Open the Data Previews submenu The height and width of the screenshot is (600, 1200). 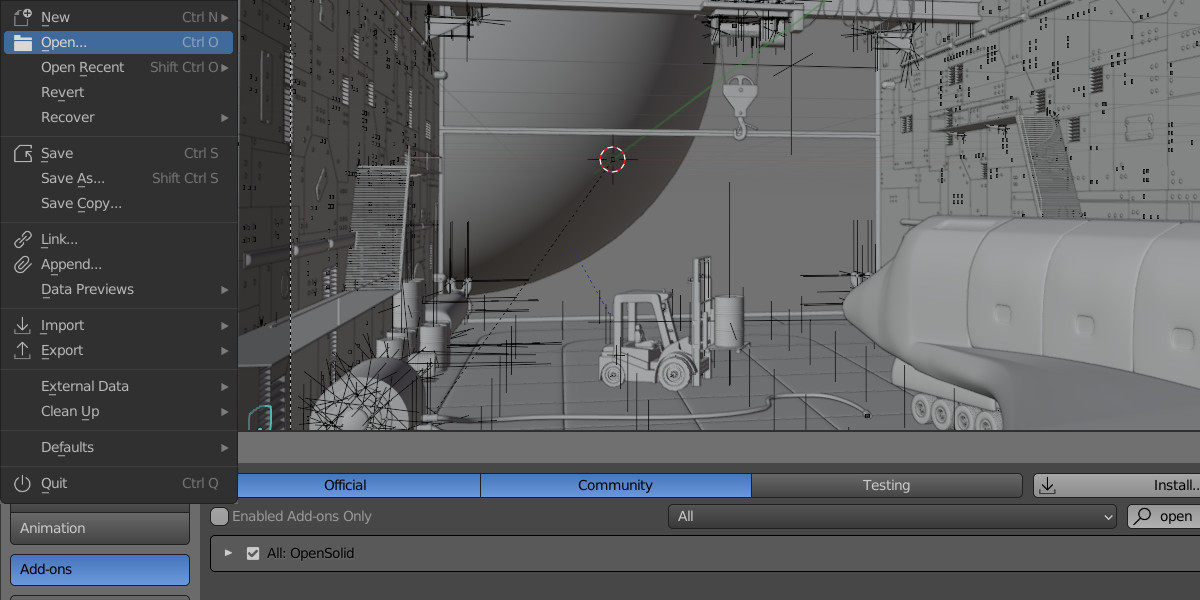pyautogui.click(x=119, y=289)
